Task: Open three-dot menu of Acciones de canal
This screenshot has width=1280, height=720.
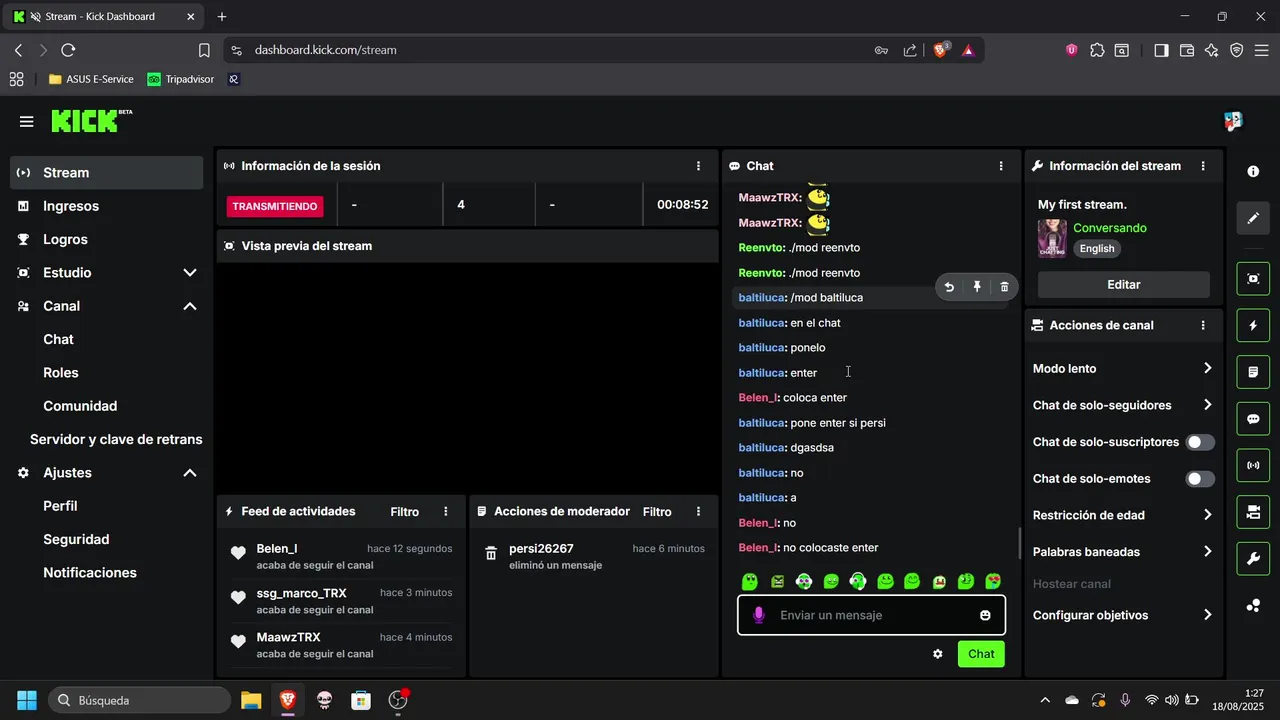Action: [x=1203, y=325]
